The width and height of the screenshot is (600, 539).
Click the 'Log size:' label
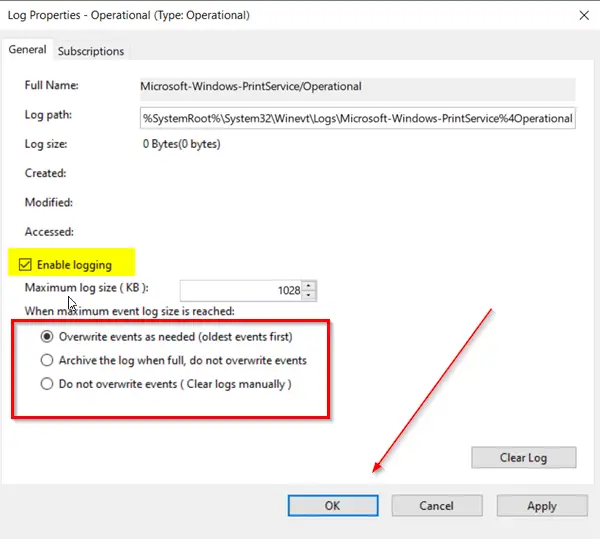point(46,144)
